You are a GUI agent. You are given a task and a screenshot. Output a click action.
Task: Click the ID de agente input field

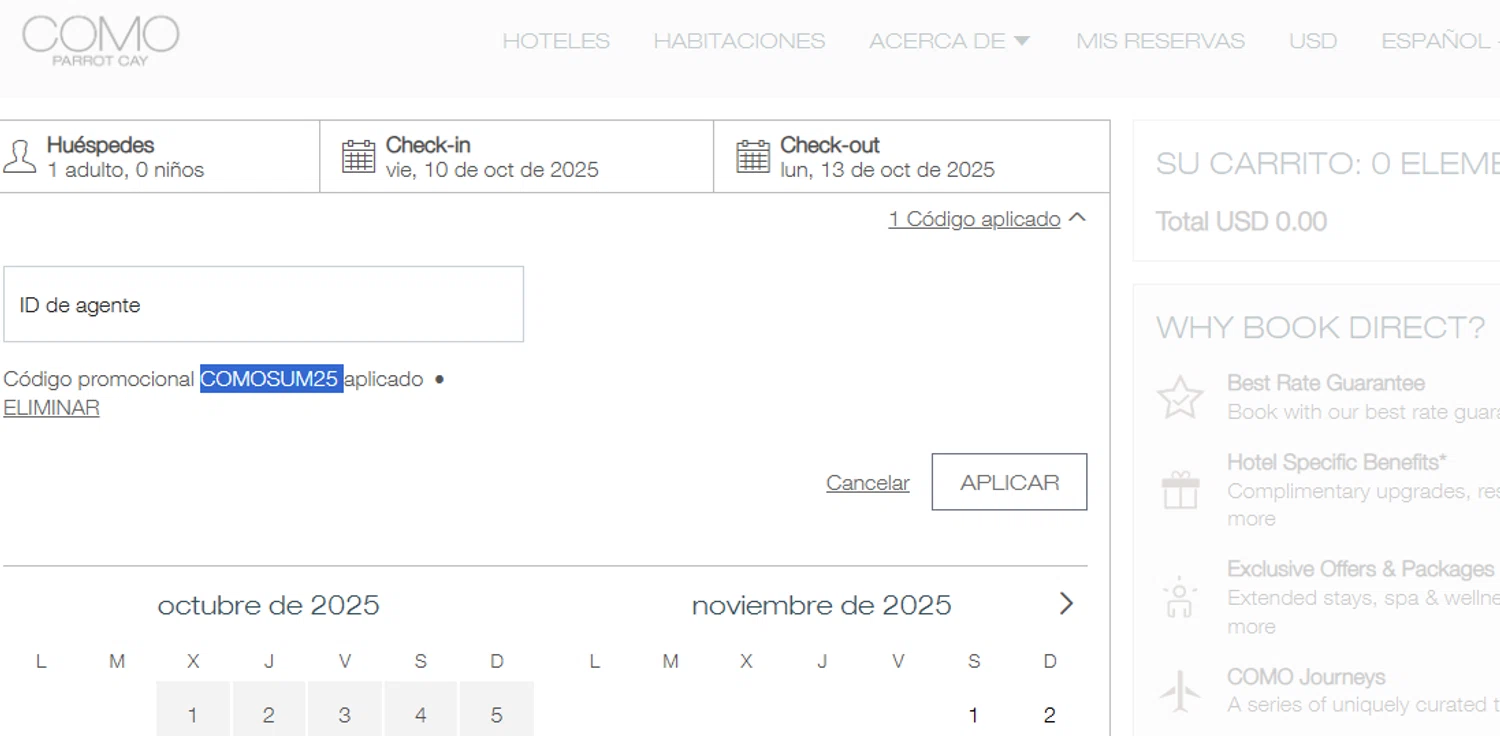click(x=263, y=304)
